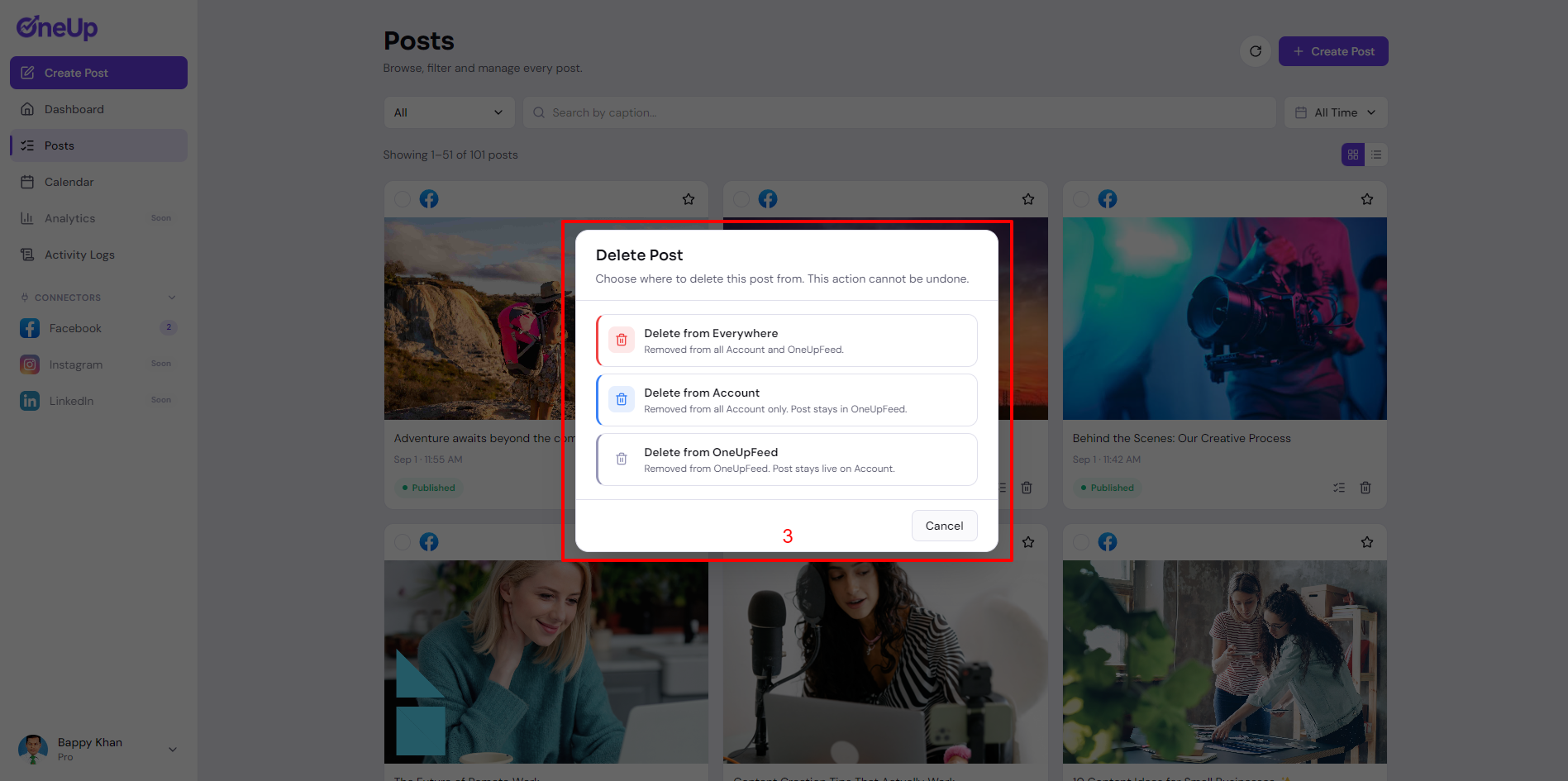Select the Adventure awaits post checkbox
Screen dimensions: 1568x781
[403, 199]
